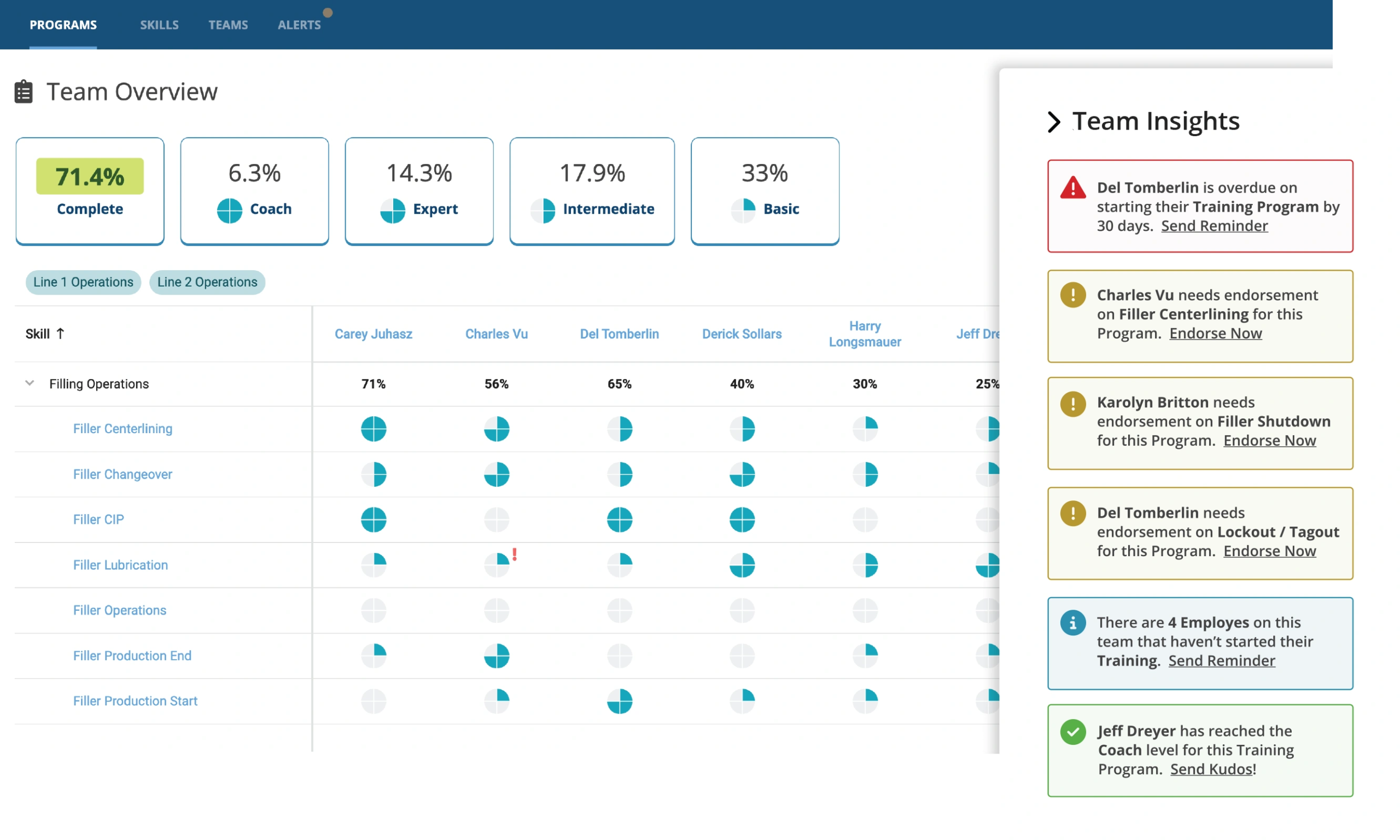Image resolution: width=1400 pixels, height=840 pixels.
Task: Toggle the sort order for Skill column
Action: [46, 332]
